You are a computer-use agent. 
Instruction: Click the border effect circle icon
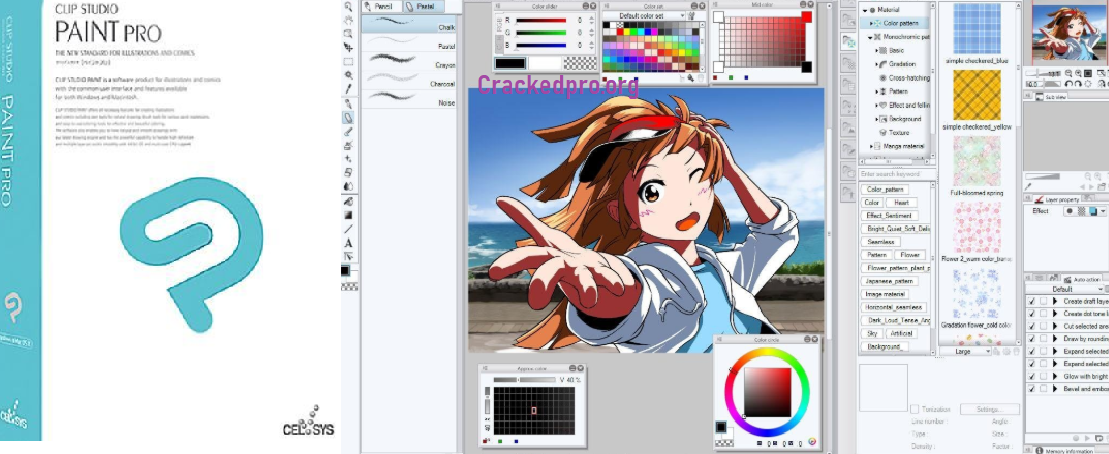pyautogui.click(x=1070, y=211)
